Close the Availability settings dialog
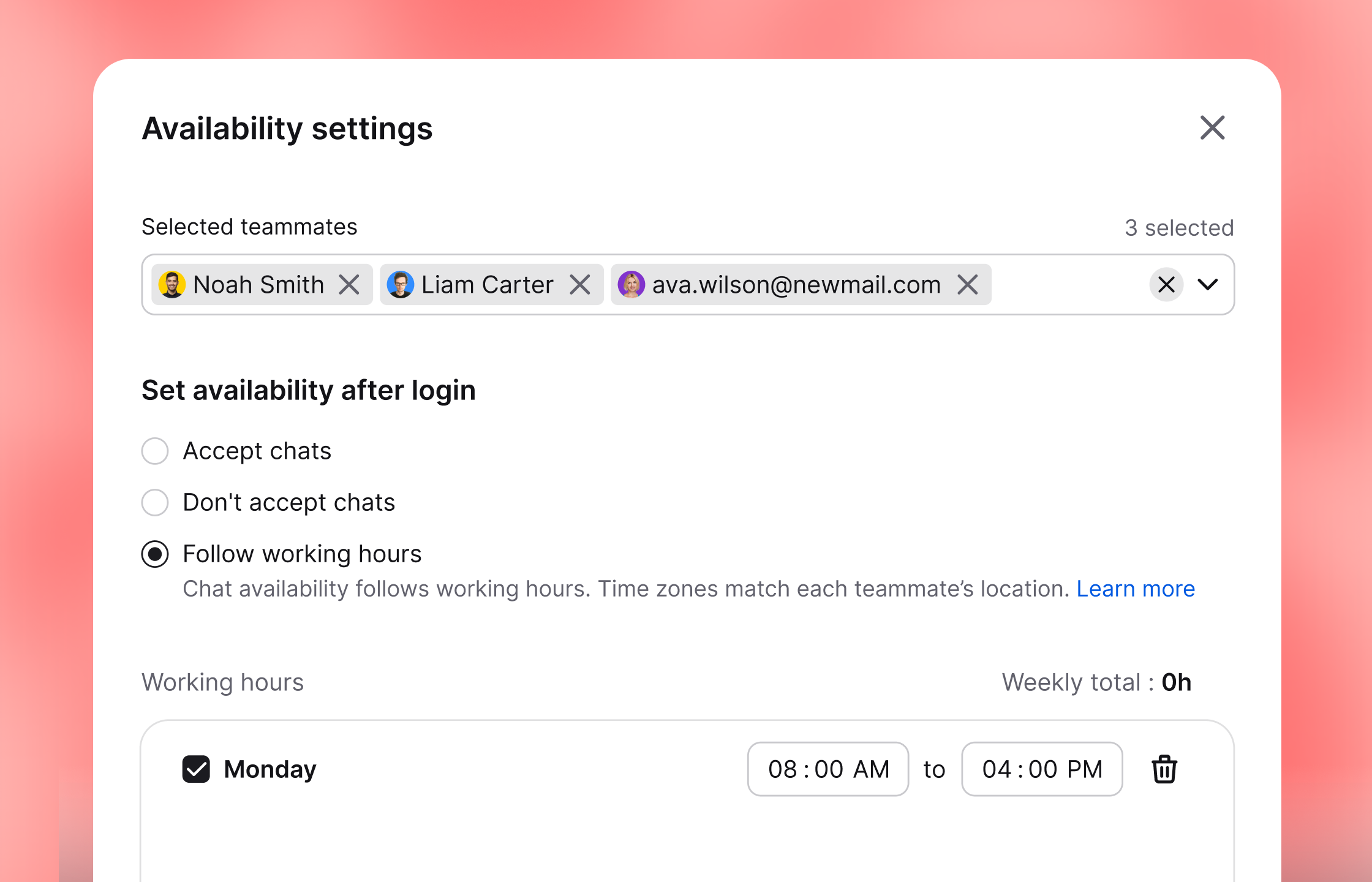 pyautogui.click(x=1212, y=128)
